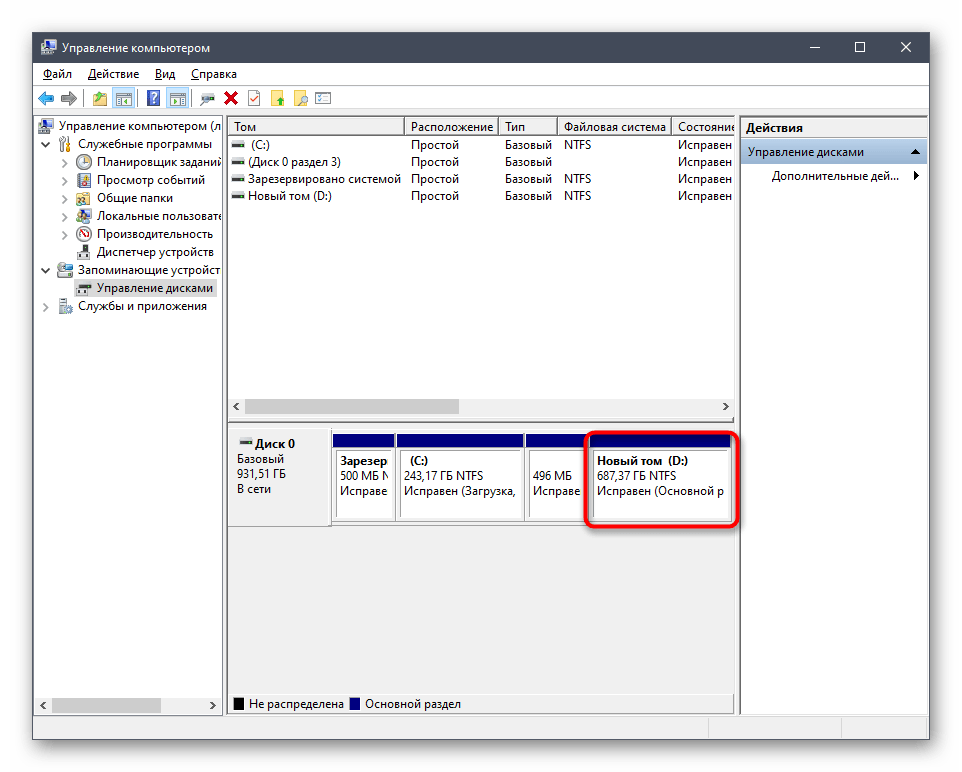This screenshot has width=962, height=772.
Task: Select Диспетчер устройств in the tree
Action: (154, 252)
